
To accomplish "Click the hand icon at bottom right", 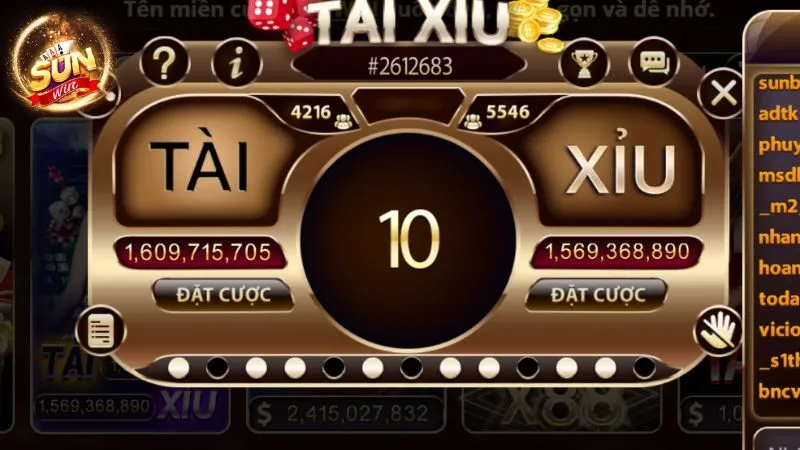I will 718,331.
